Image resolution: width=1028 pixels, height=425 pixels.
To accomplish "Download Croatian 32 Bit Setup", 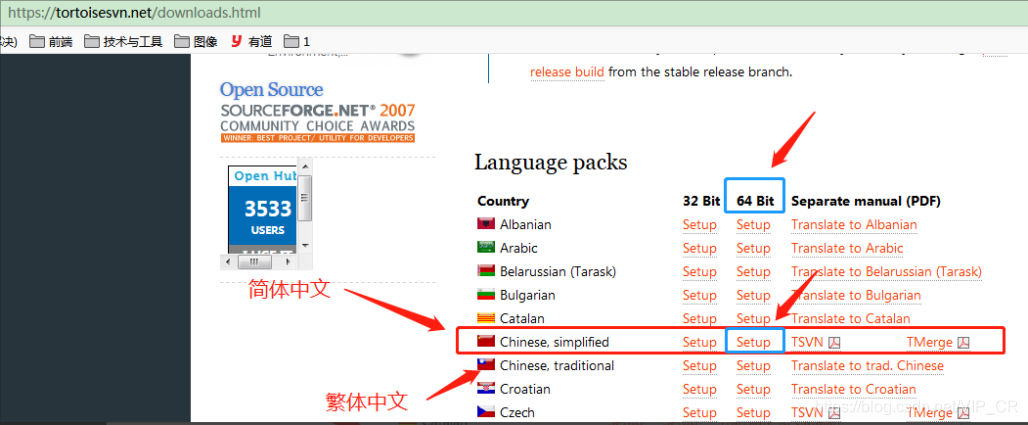I will tap(700, 389).
